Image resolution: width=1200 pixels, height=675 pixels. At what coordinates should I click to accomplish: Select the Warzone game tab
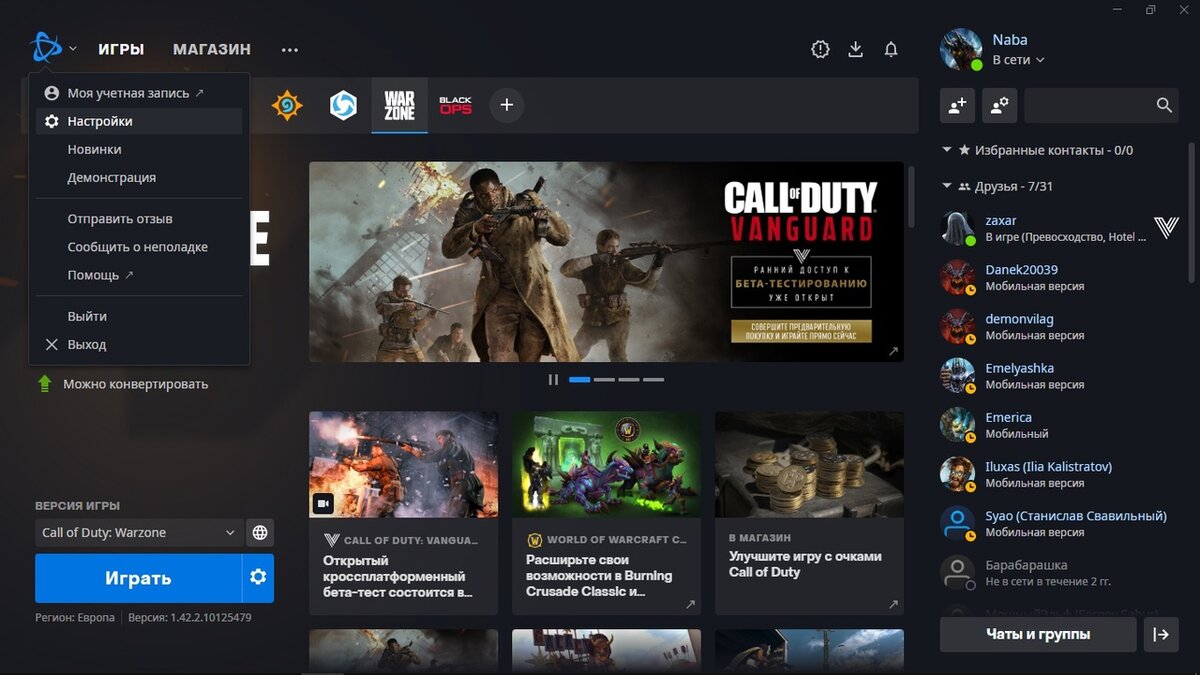point(399,105)
